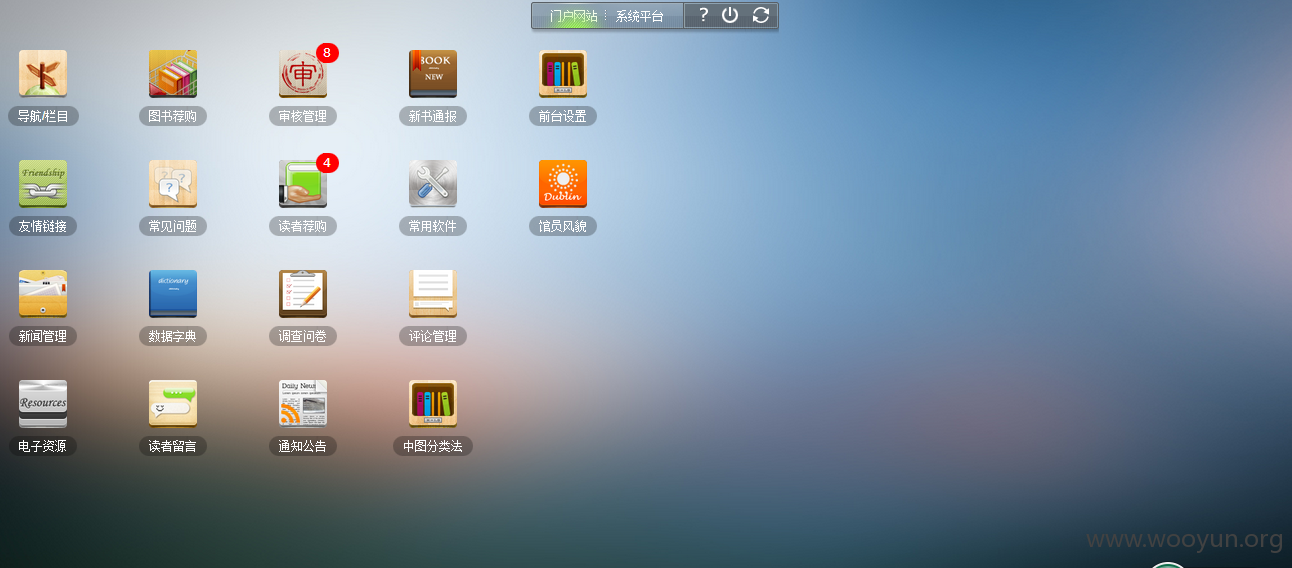1292x568 pixels.
Task: Click the 常用软件 text label
Action: tap(433, 226)
